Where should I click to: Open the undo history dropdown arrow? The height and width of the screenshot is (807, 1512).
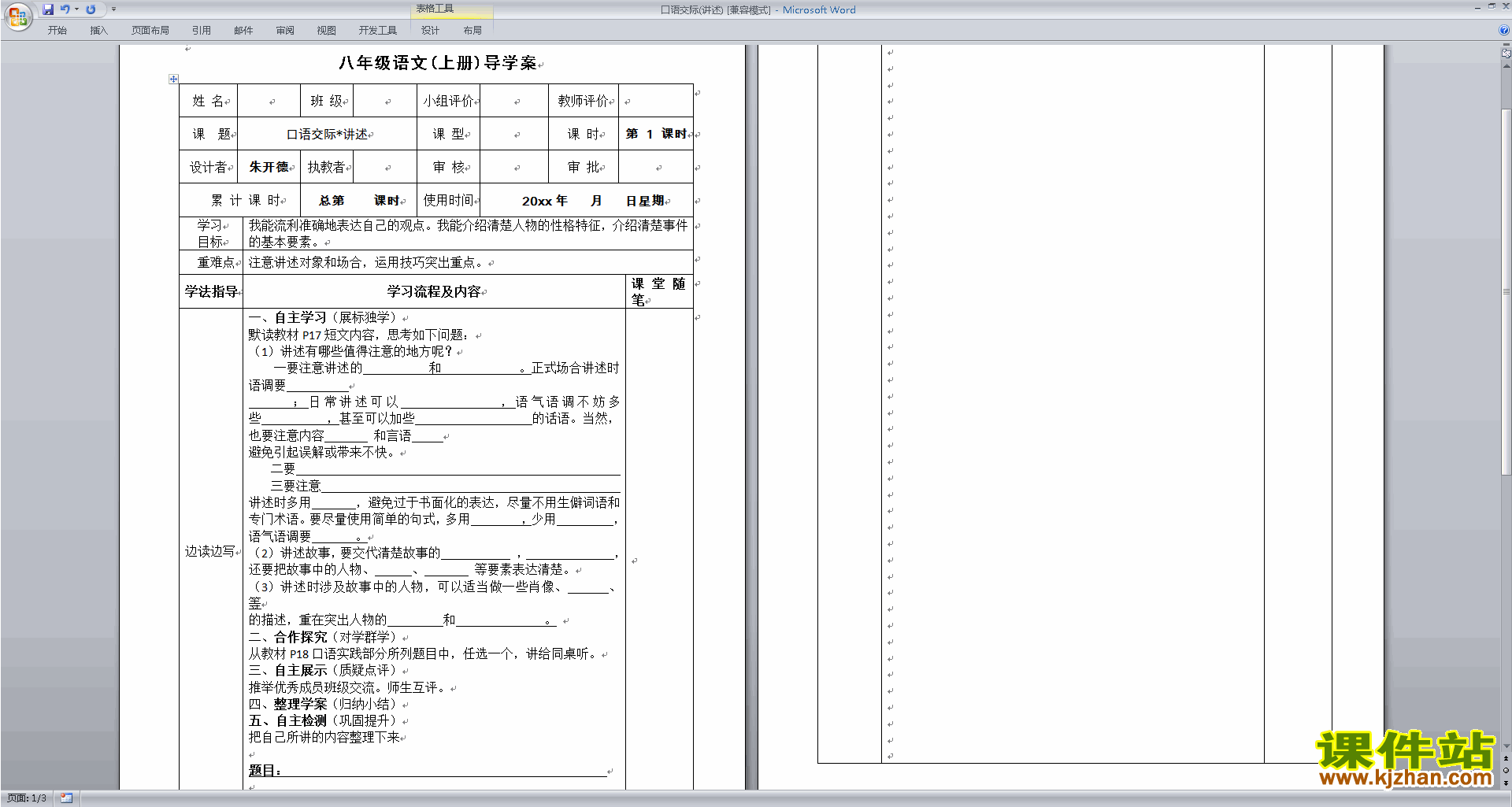coord(76,9)
